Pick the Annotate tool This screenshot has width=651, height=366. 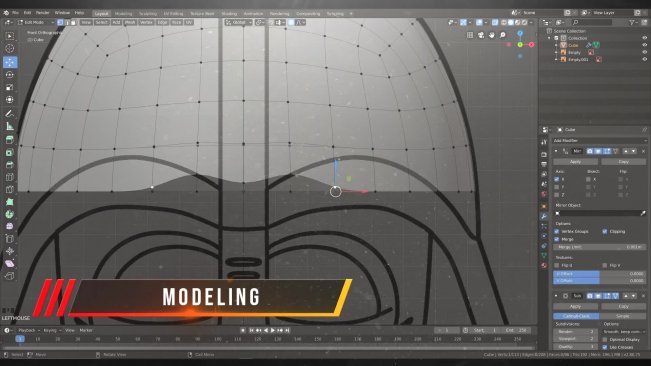coord(10,113)
